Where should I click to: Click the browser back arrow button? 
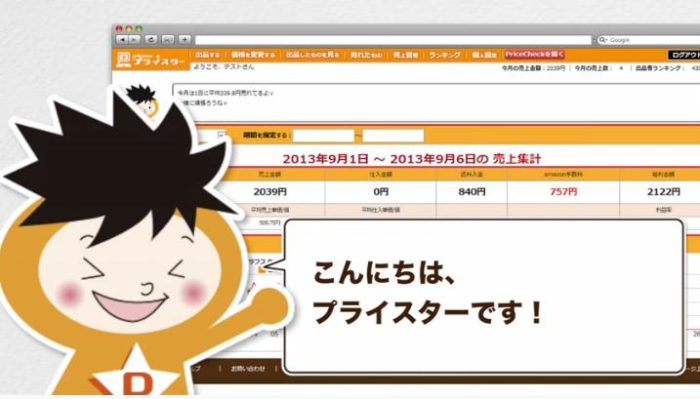[122, 40]
